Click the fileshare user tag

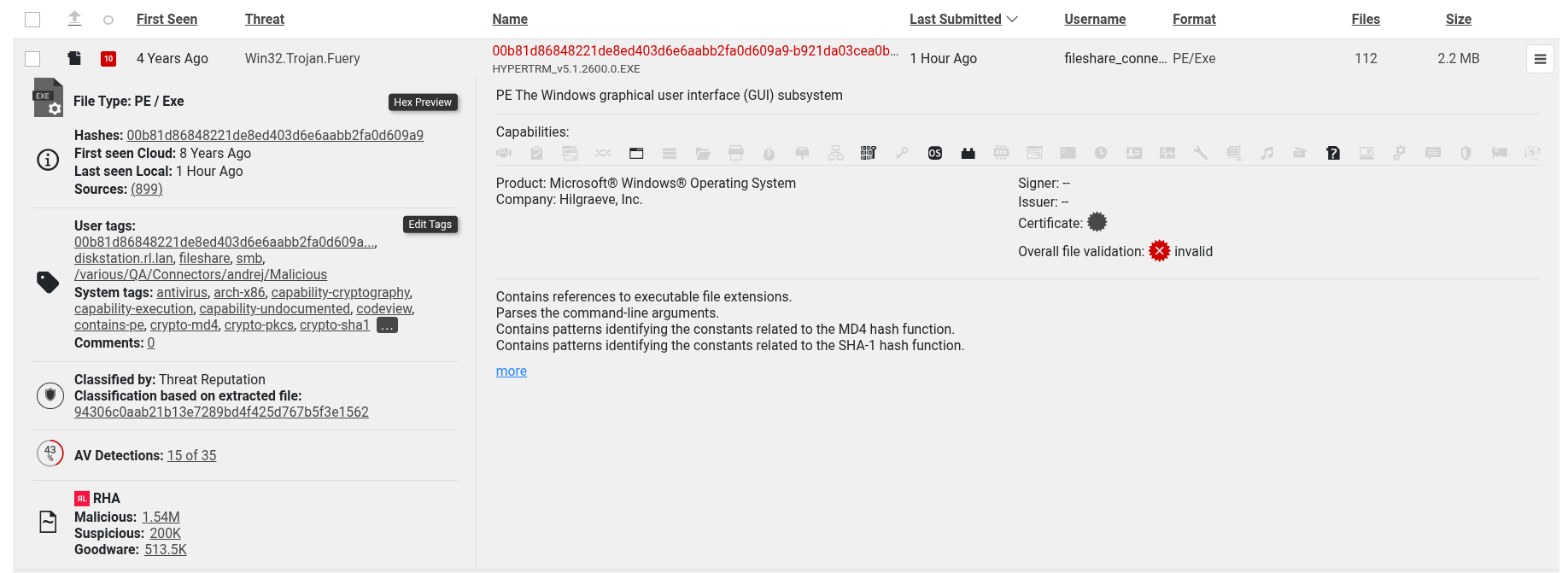[205, 258]
